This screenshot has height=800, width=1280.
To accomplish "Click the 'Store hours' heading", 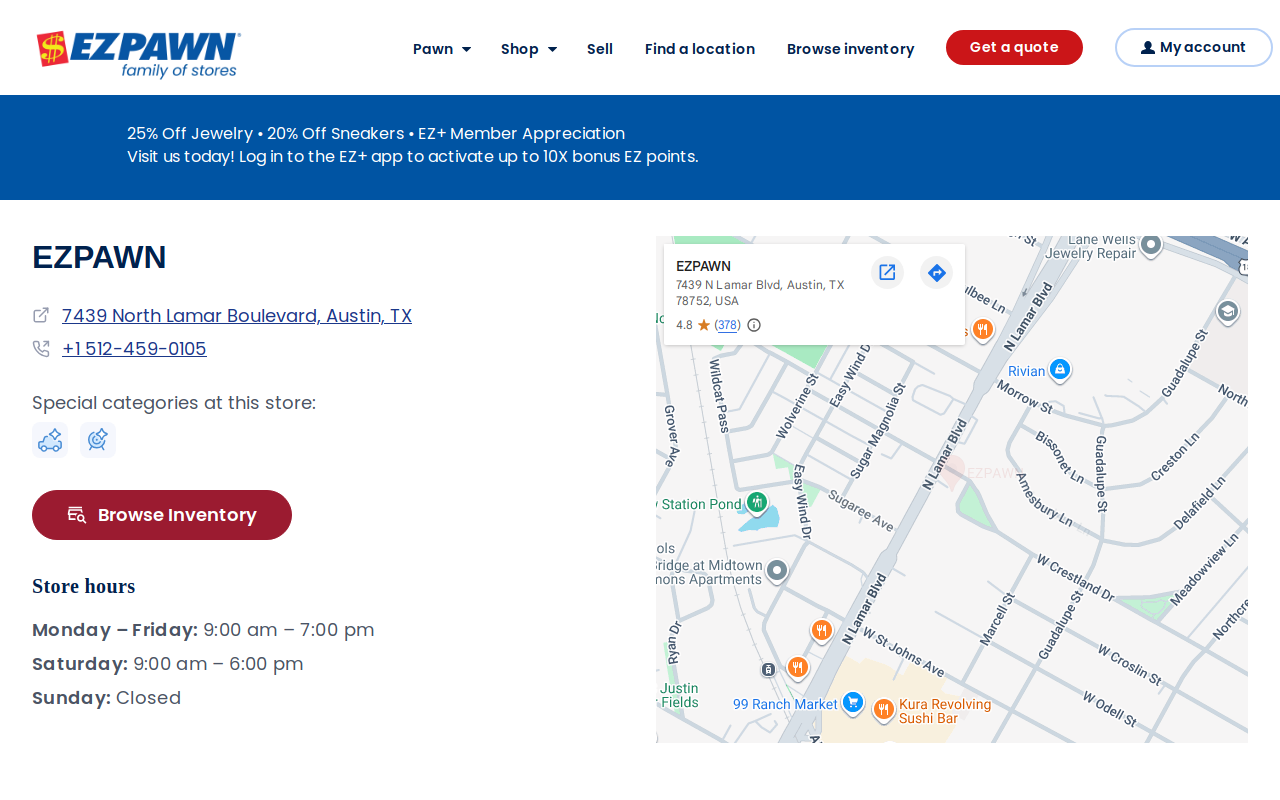I will [84, 586].
